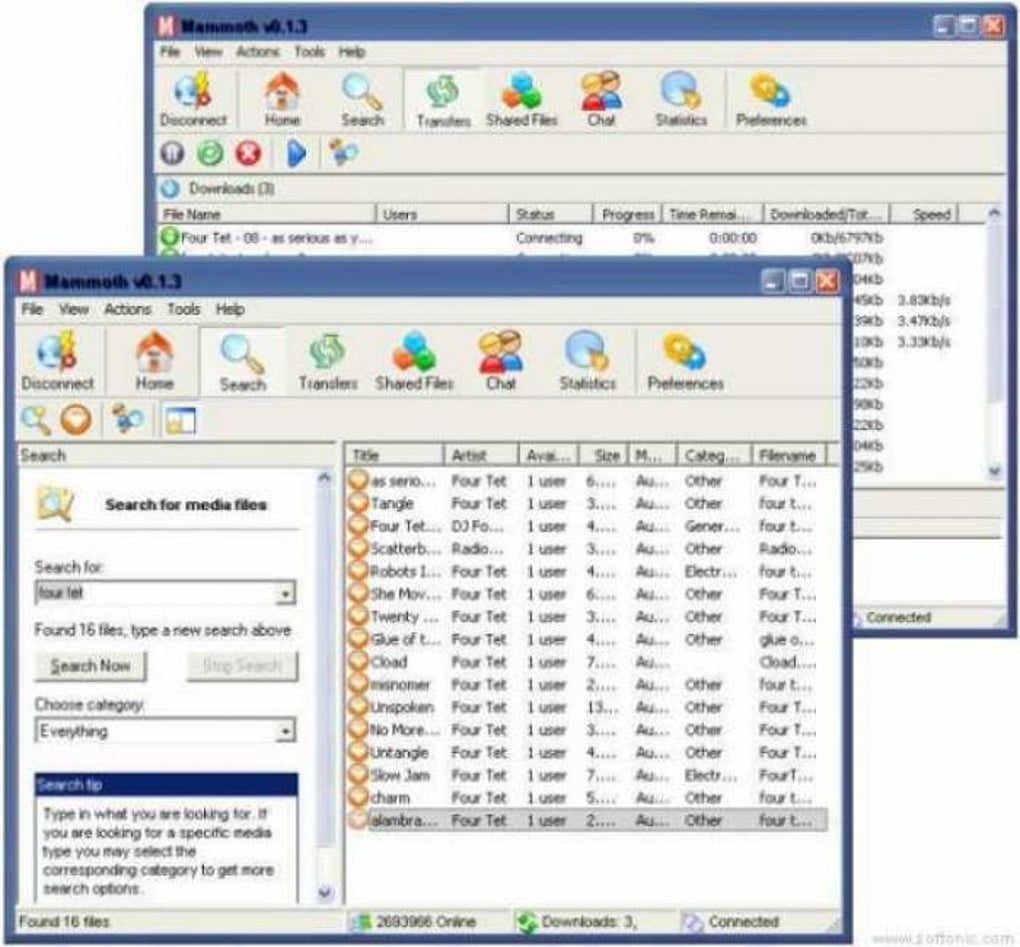Select Tangle result row
This screenshot has width=1020, height=947.
pyautogui.click(x=587, y=503)
